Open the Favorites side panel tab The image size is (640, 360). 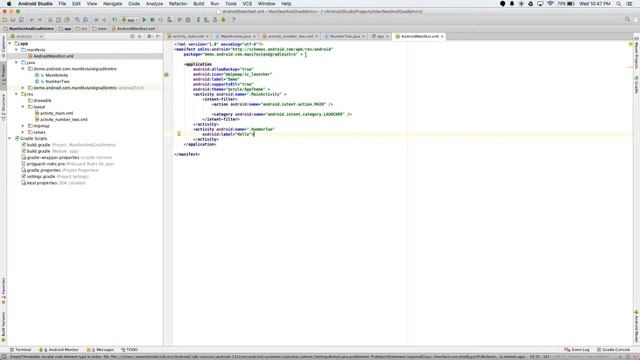point(4,291)
